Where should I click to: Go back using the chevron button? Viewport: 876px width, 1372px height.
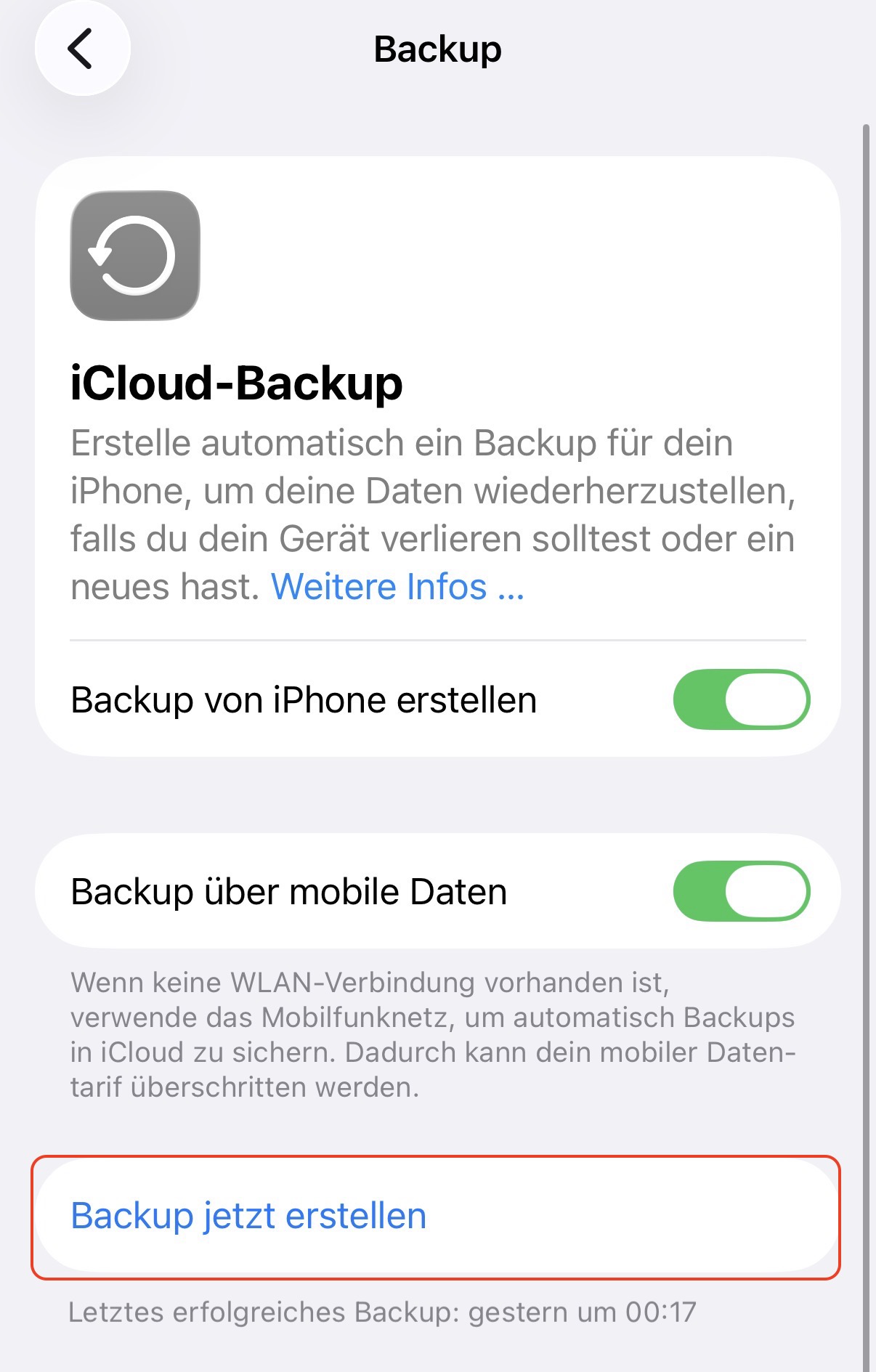pyautogui.click(x=82, y=49)
